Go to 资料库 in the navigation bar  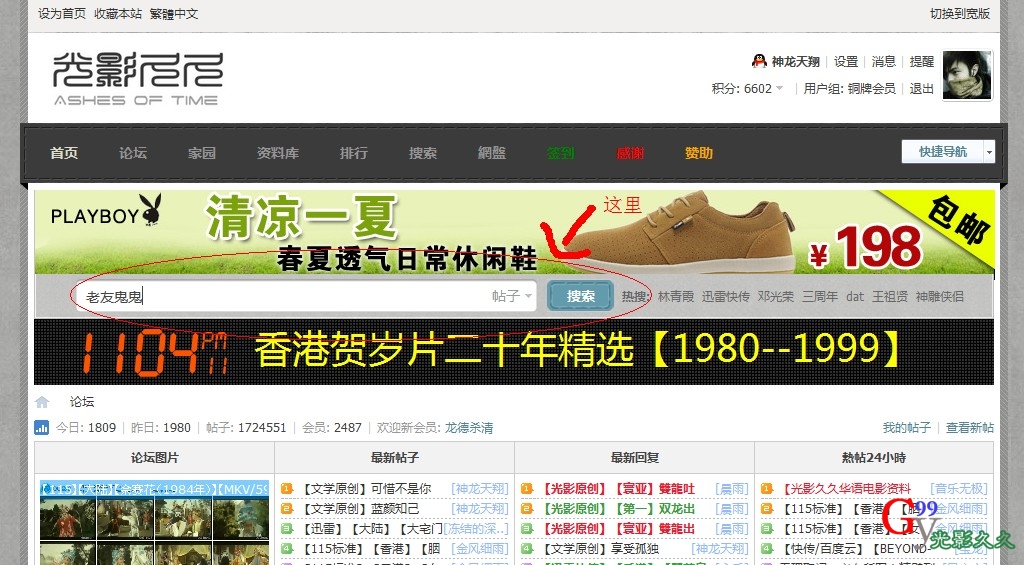click(x=278, y=153)
